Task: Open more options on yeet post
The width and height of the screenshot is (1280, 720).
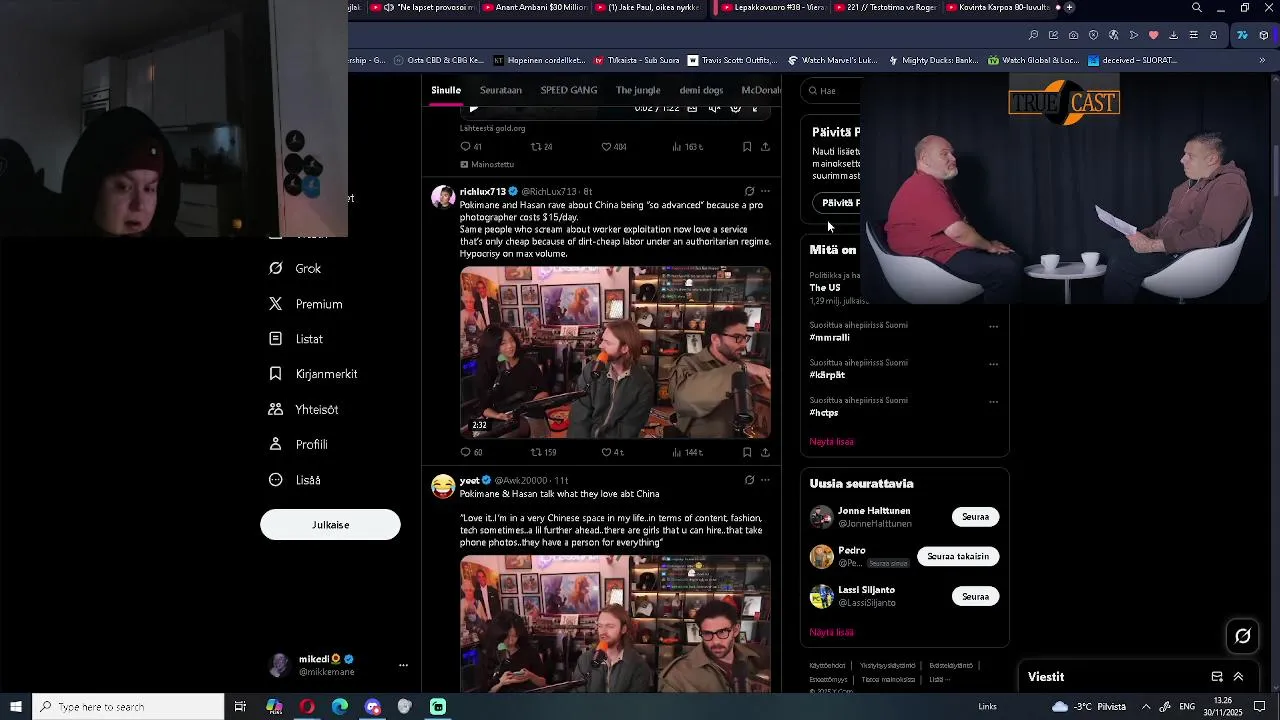Action: pos(765,480)
